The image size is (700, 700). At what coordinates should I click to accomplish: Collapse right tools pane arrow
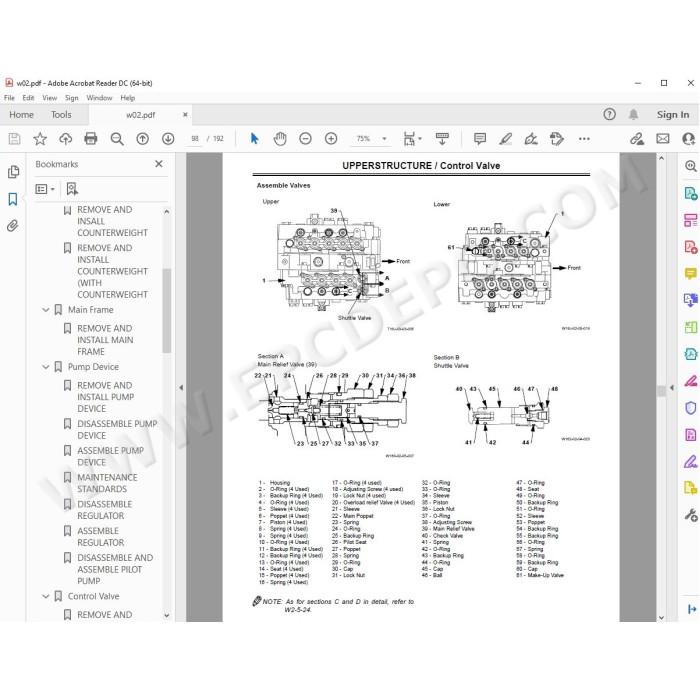(671, 388)
